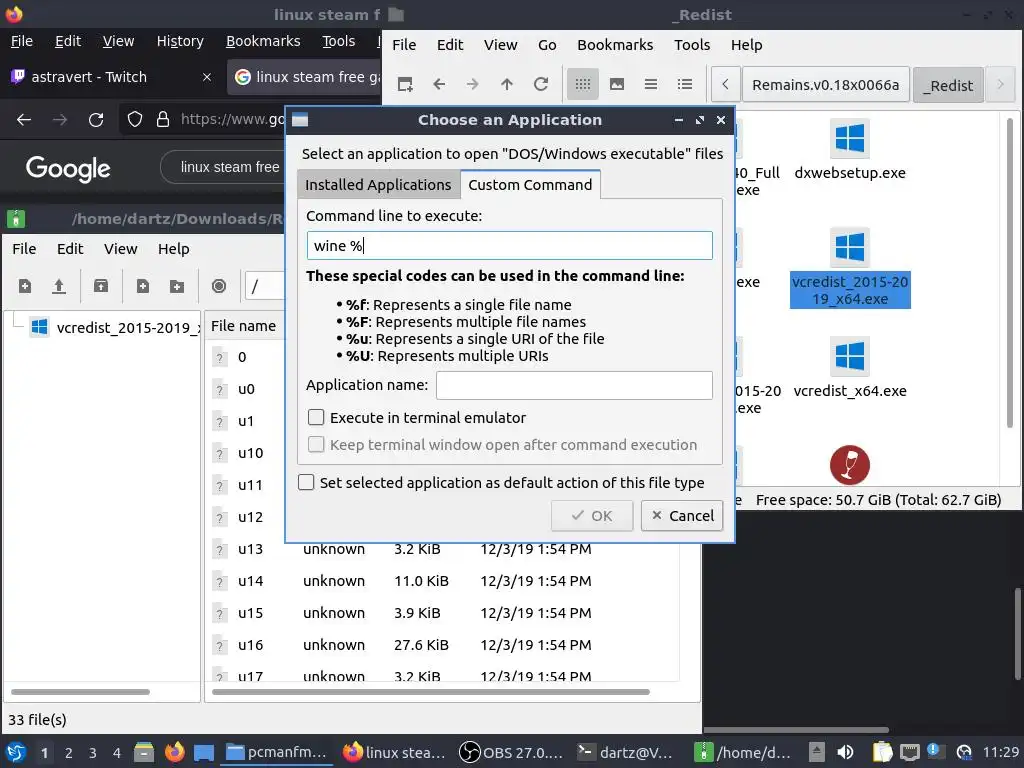Click the Google logo in Firefox
1024x768 pixels.
68,169
